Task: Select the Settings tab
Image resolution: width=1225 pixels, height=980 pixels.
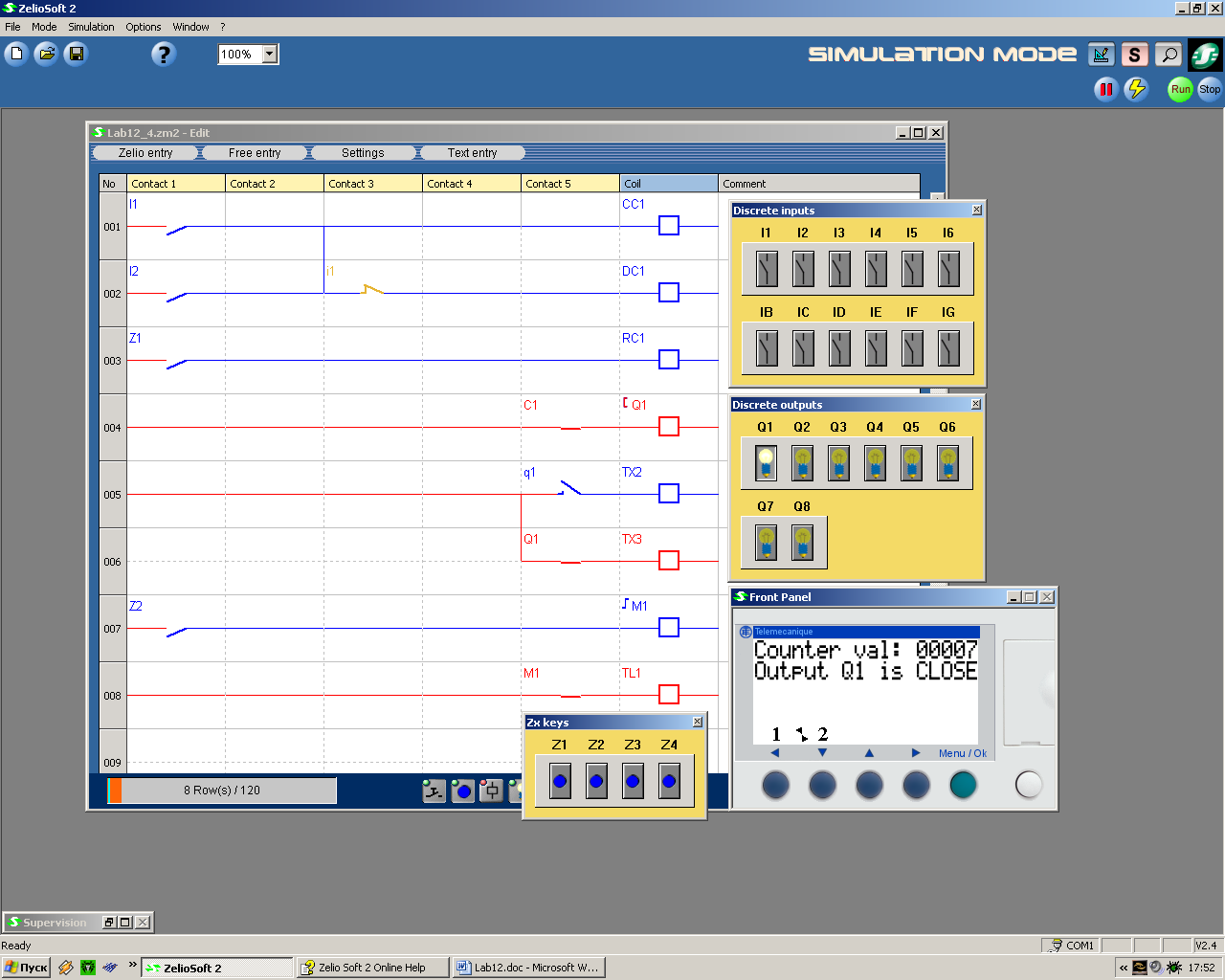Action: click(x=363, y=153)
